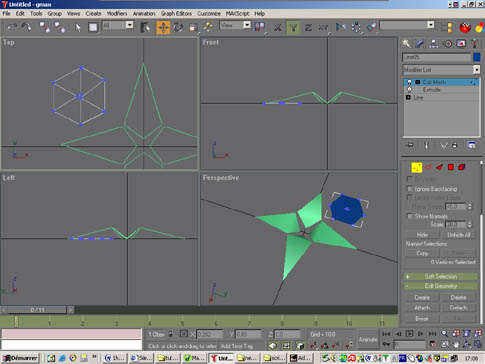Click the Démarrer start button
485x364 pixels.
[21, 358]
